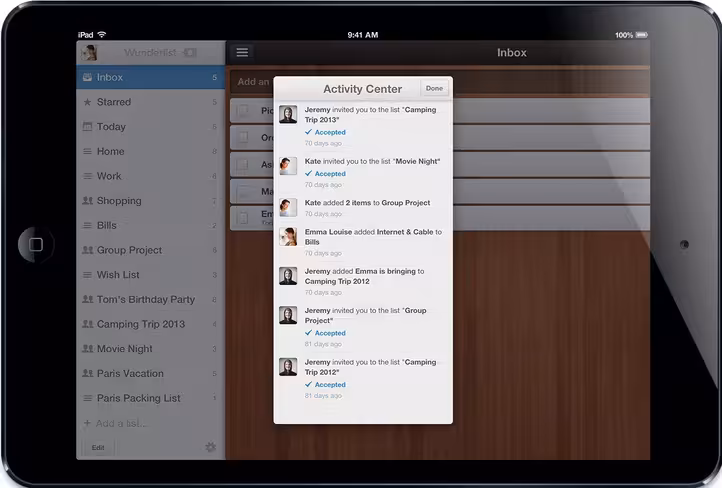This screenshot has width=722, height=488.
Task: Tap the battery icon in status bar
Action: tap(642, 35)
